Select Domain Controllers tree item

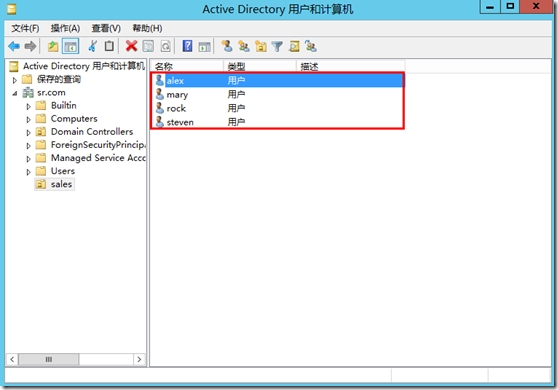[x=92, y=132]
